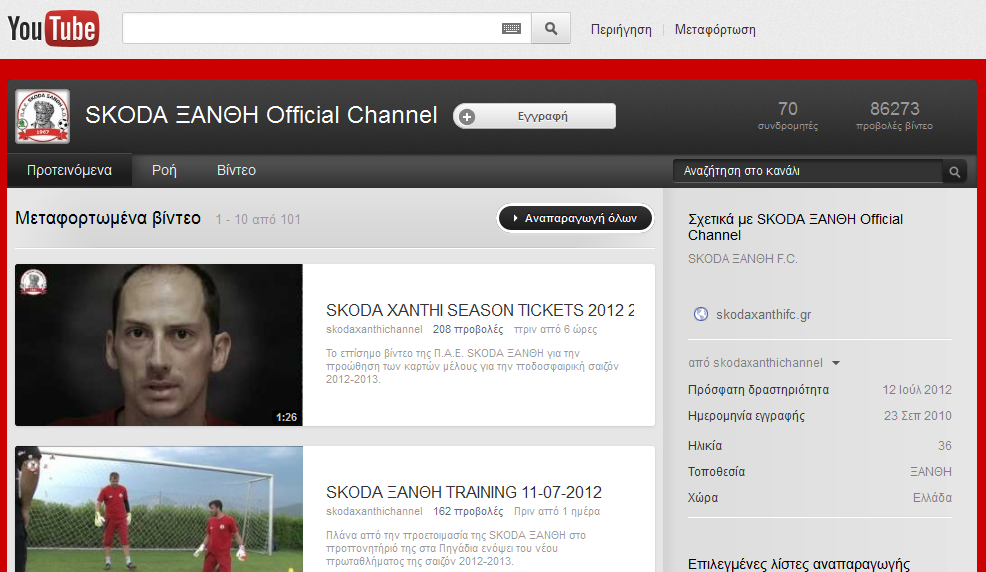Image resolution: width=986 pixels, height=572 pixels.
Task: Click the SKODA Xanthi channel avatar
Action: tap(42, 116)
